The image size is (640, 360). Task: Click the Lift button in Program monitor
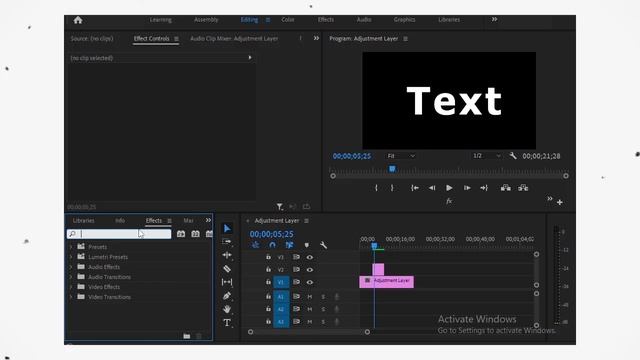(x=506, y=188)
